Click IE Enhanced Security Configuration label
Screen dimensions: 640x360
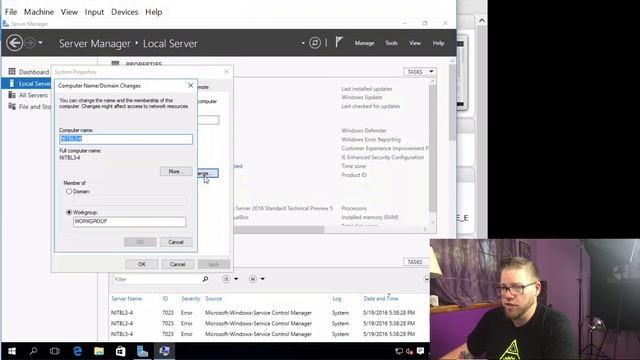click(x=382, y=157)
